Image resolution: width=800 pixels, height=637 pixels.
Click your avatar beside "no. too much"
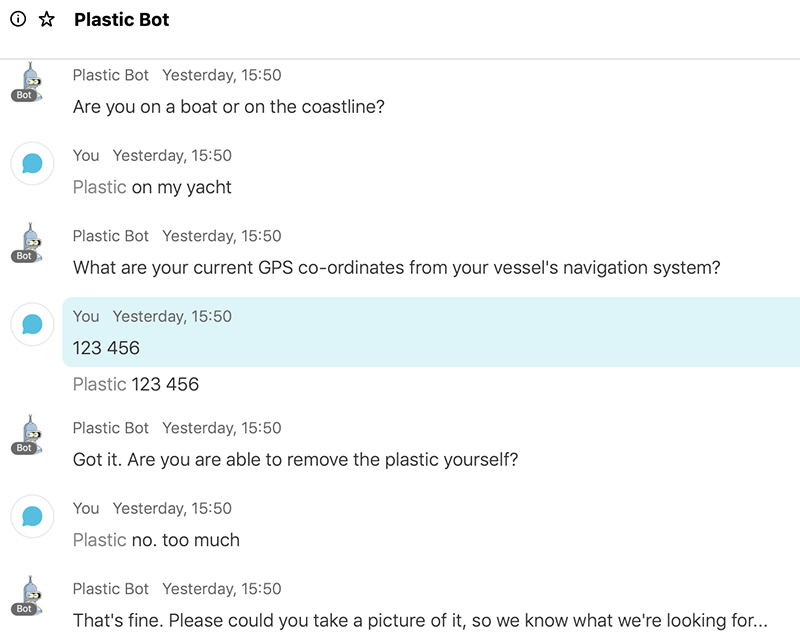(32, 516)
